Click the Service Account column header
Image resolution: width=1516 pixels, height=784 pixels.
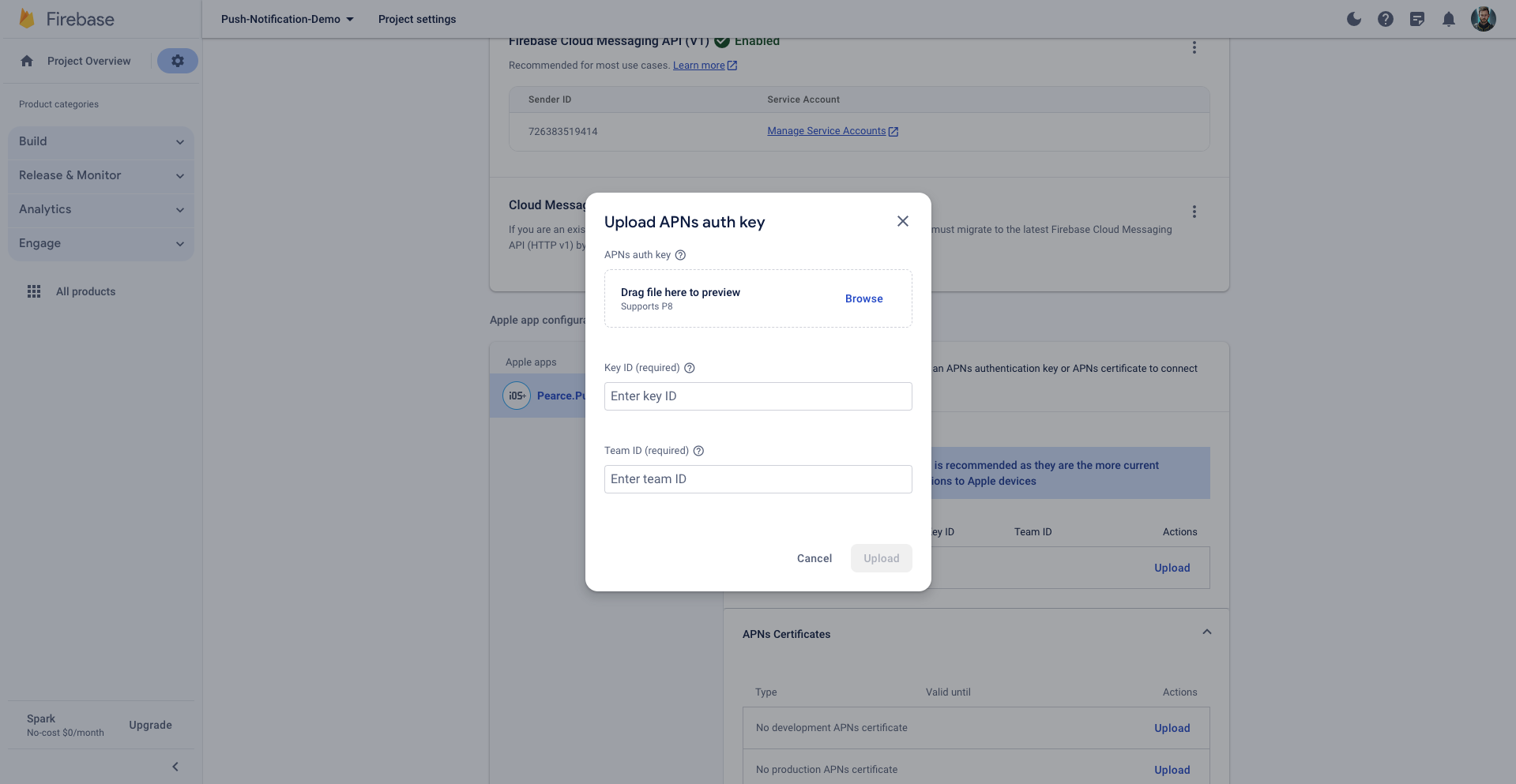(803, 99)
